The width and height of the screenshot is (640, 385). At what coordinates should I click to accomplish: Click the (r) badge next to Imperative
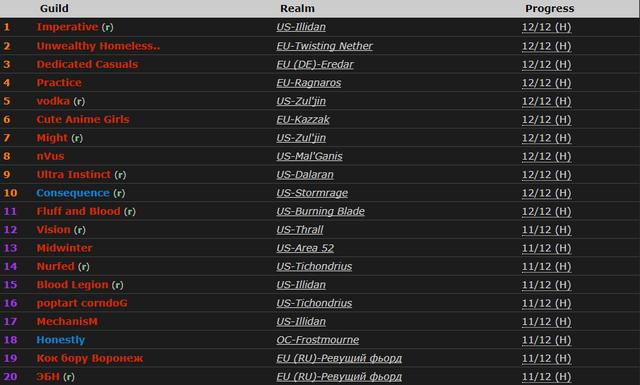click(108, 27)
